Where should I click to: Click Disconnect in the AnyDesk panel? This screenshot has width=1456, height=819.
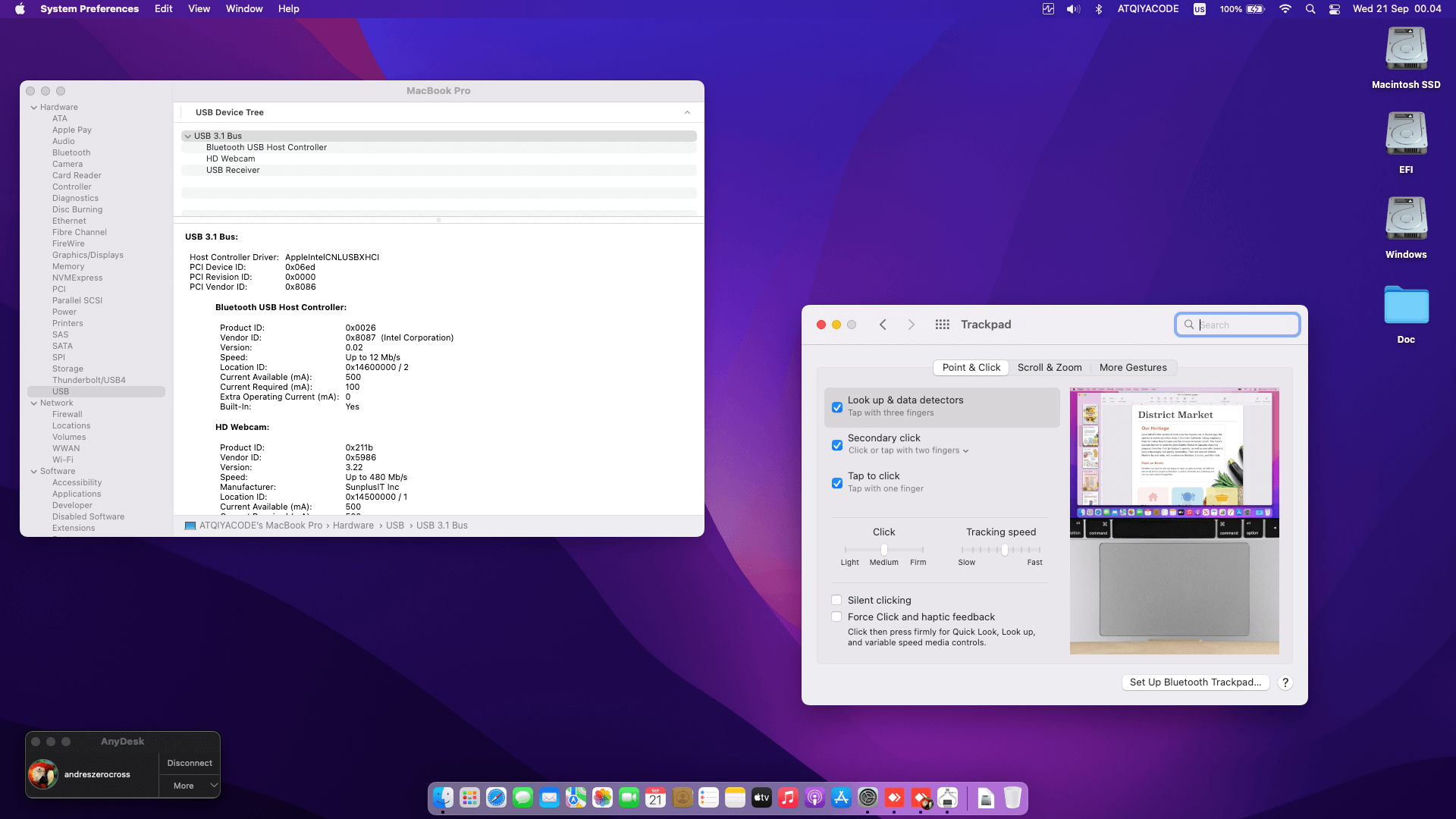coord(190,763)
